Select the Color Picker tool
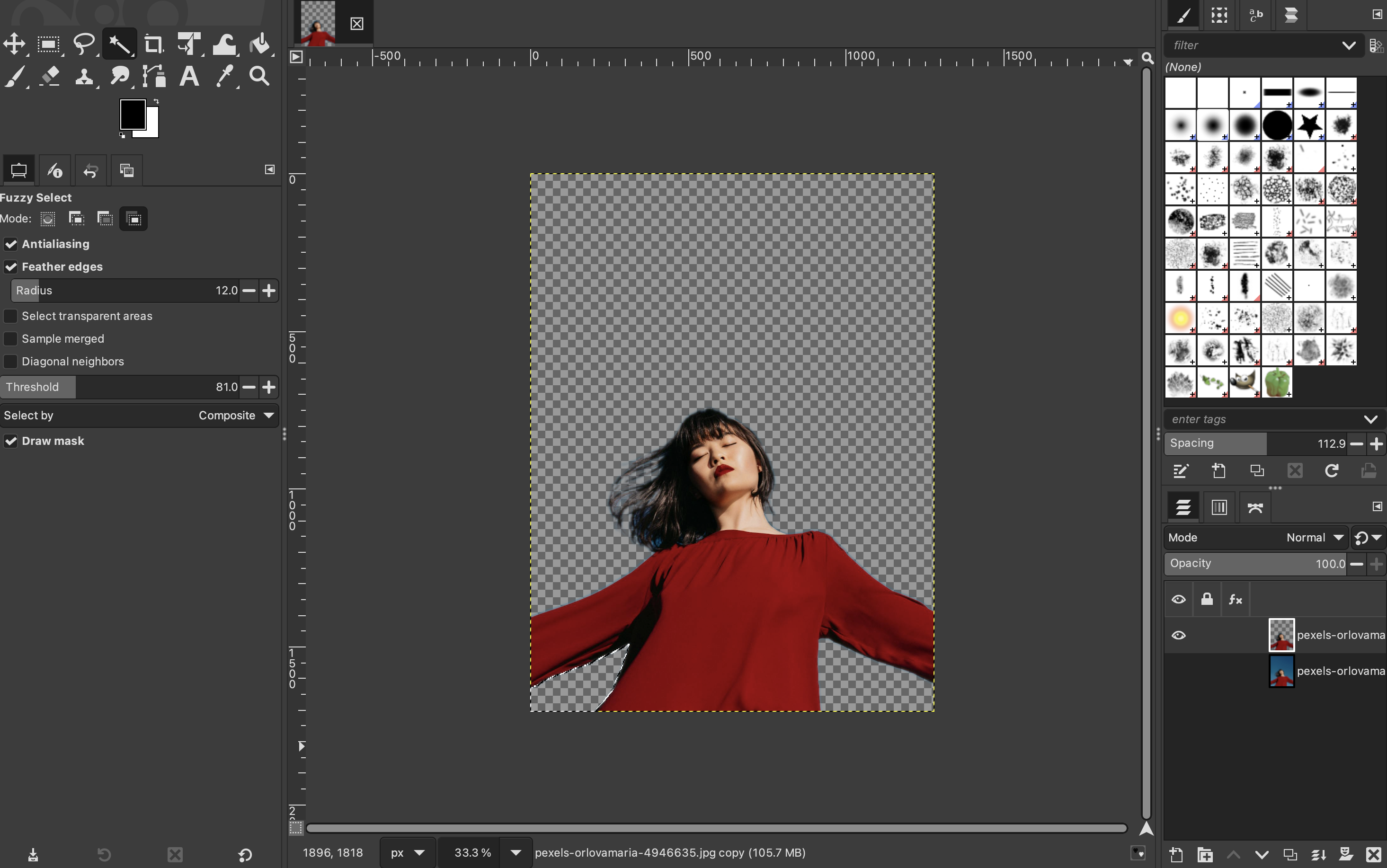Screen dimensions: 1387x868 [x=224, y=76]
